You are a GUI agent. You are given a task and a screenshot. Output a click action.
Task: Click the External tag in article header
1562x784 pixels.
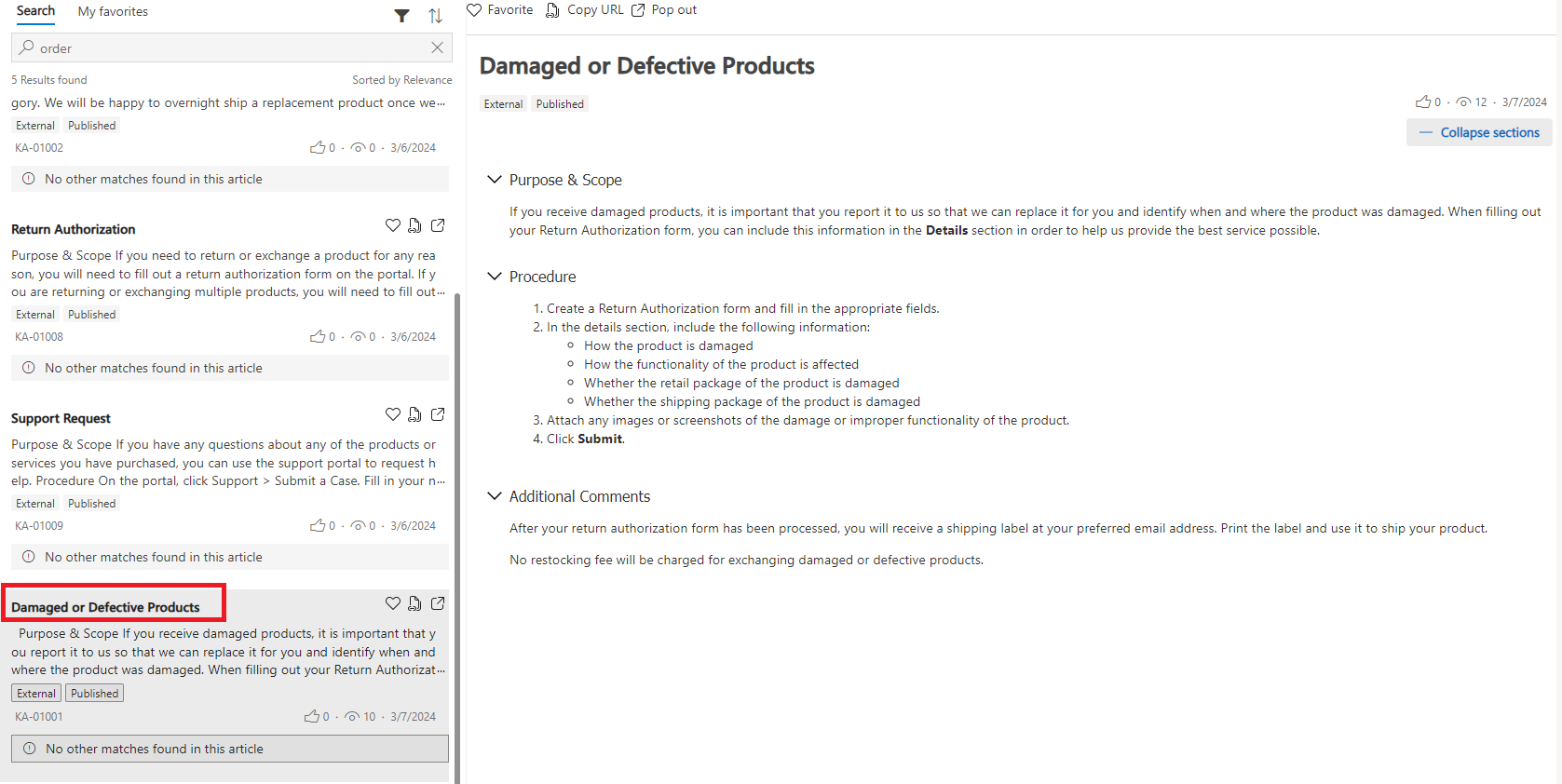point(503,104)
